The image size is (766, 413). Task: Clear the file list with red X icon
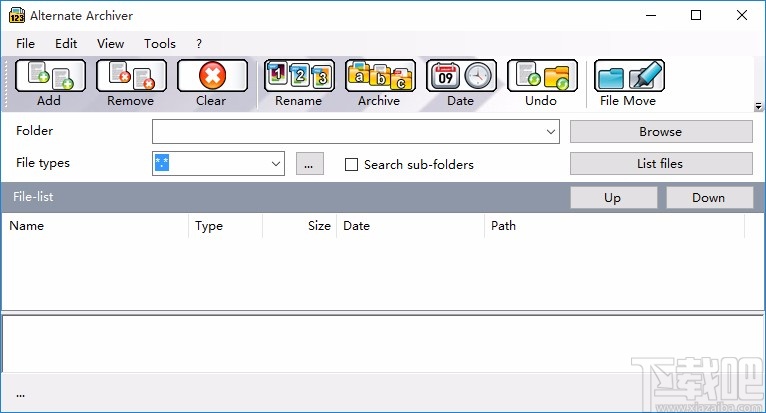[x=213, y=76]
